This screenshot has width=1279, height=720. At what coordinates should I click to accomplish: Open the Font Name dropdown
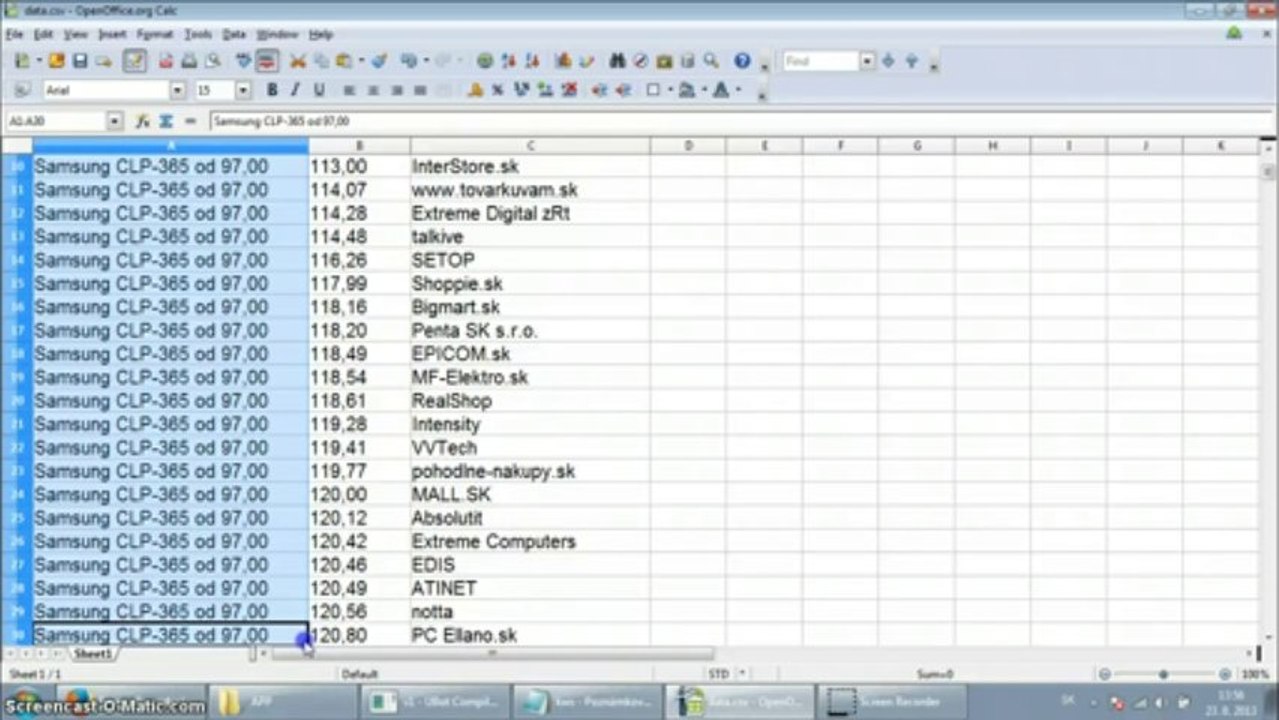178,90
